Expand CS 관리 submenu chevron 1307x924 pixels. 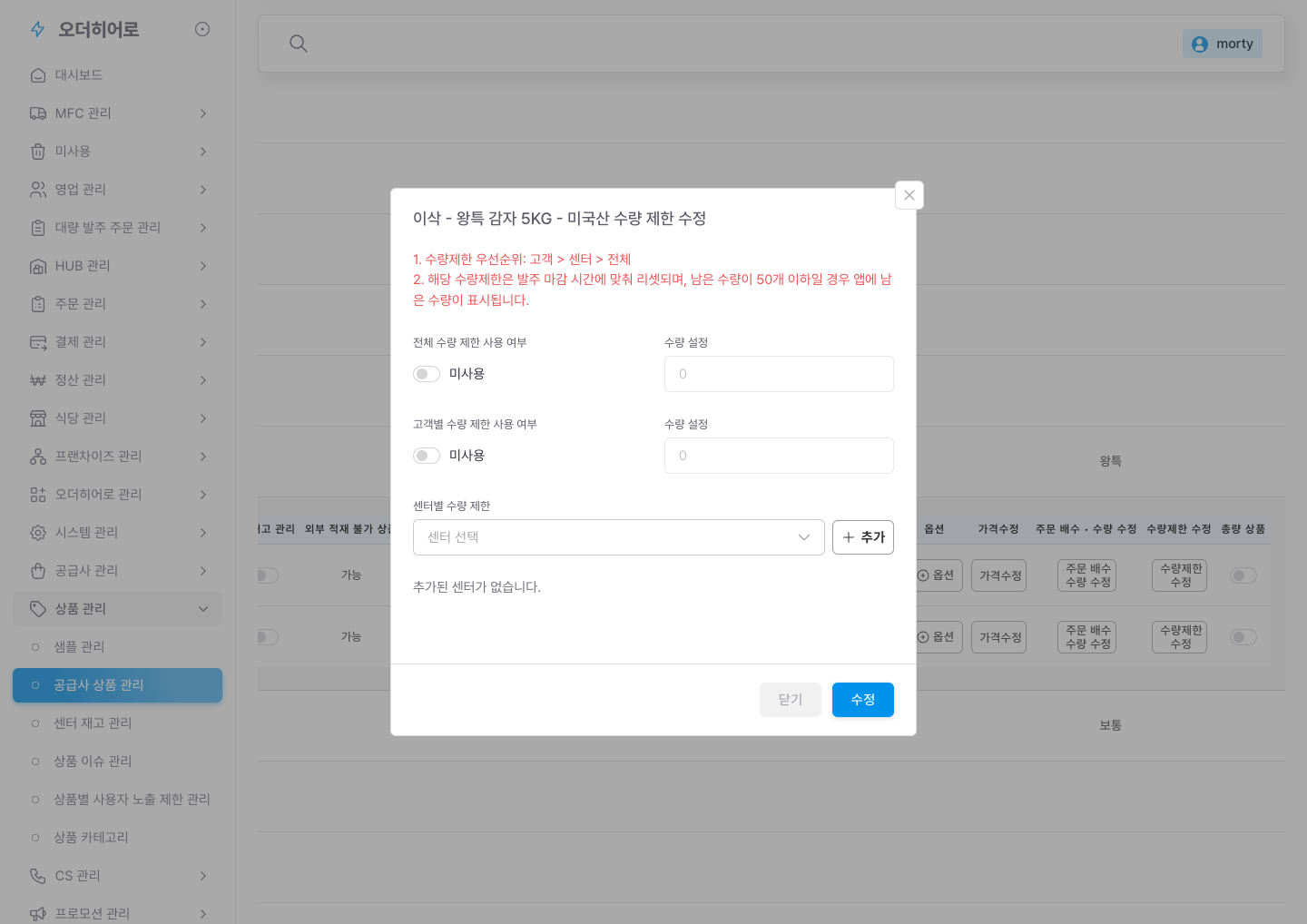(203, 876)
